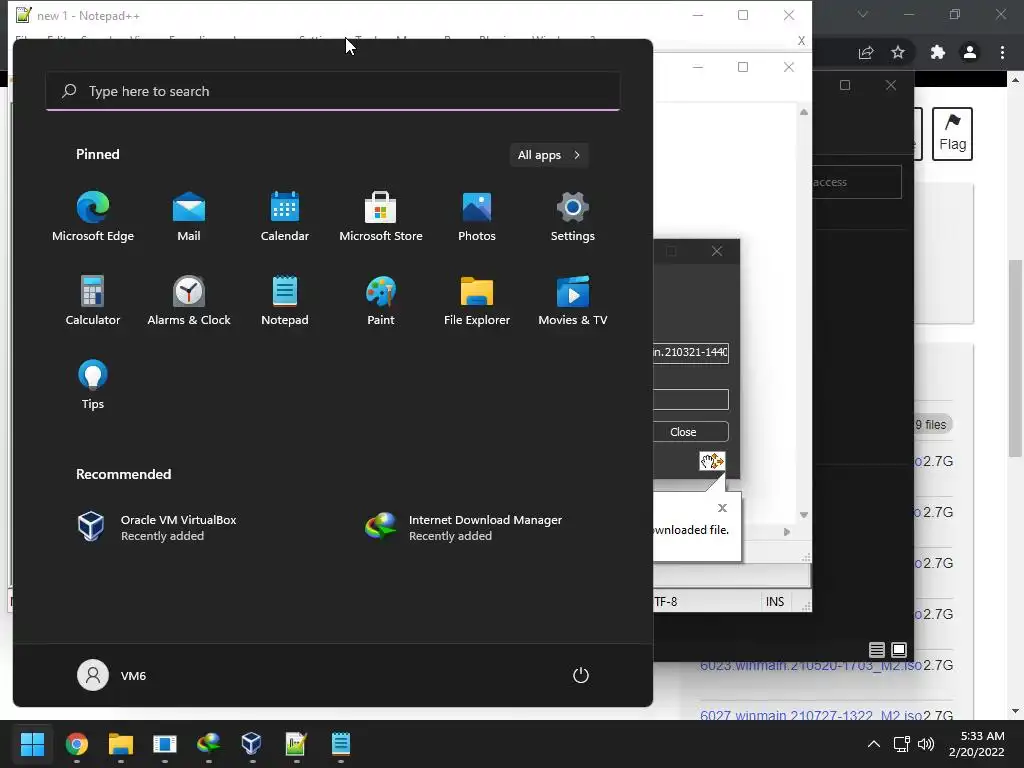Screen dimensions: 1024x768
Task: Click the Notepad++ vertical scrollbar down arrow
Action: [804, 515]
